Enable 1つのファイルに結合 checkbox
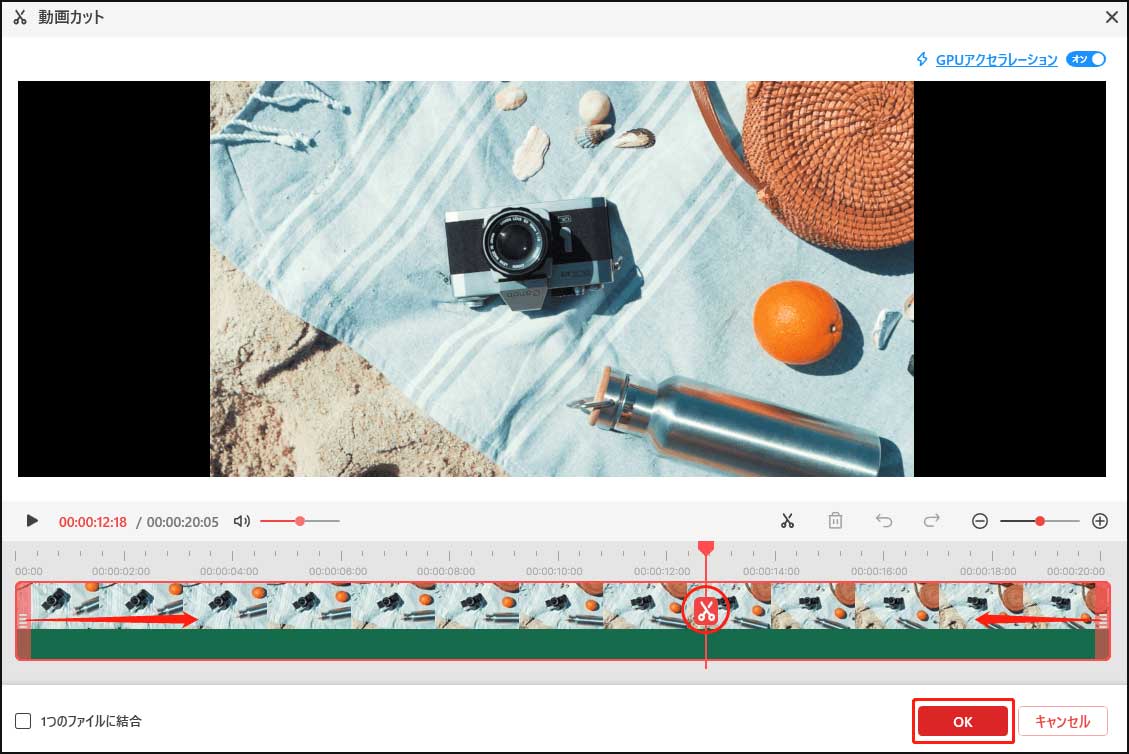The width and height of the screenshot is (1129, 754). click(23, 721)
